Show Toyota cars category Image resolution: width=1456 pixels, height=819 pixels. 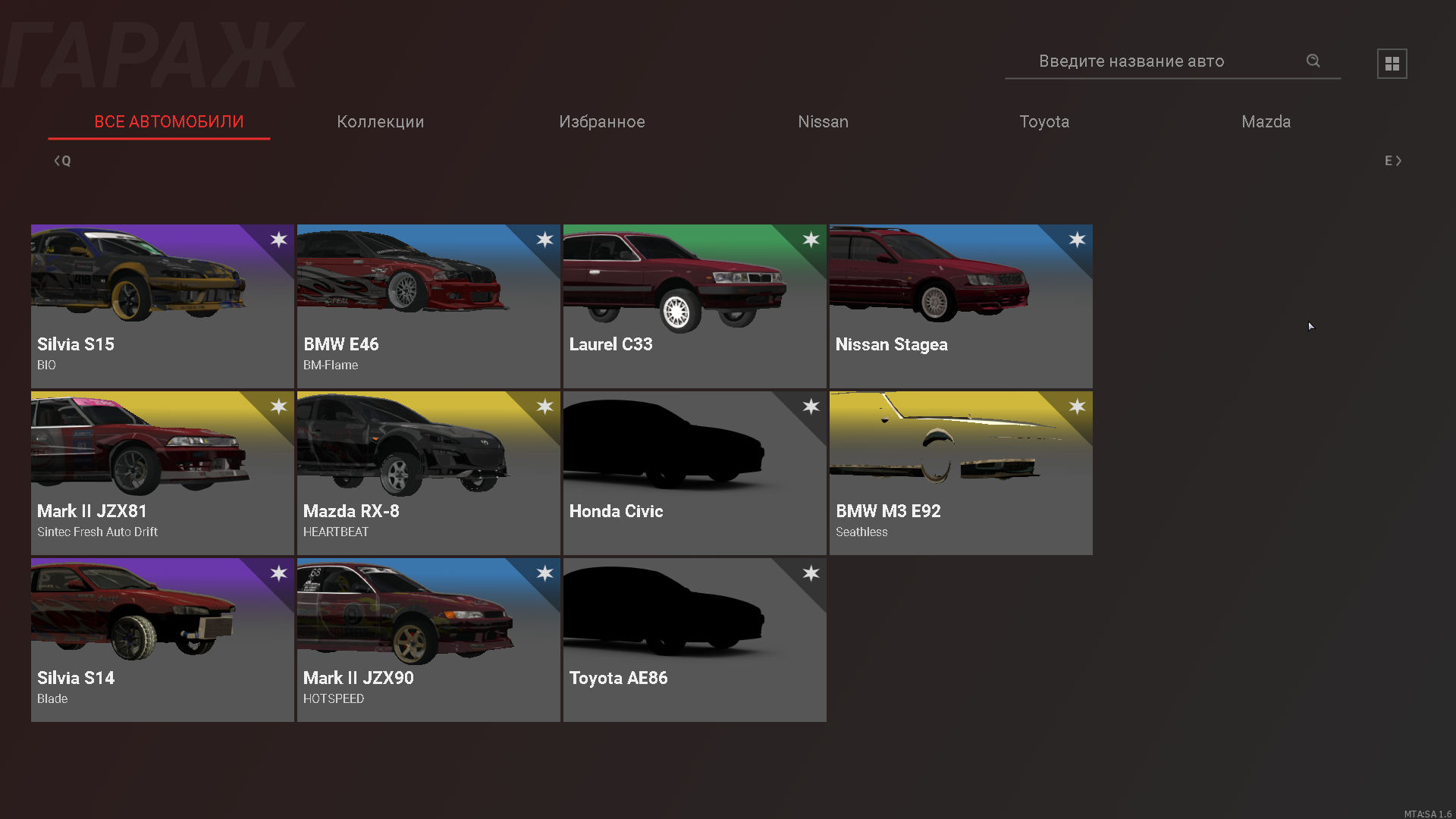(1043, 122)
